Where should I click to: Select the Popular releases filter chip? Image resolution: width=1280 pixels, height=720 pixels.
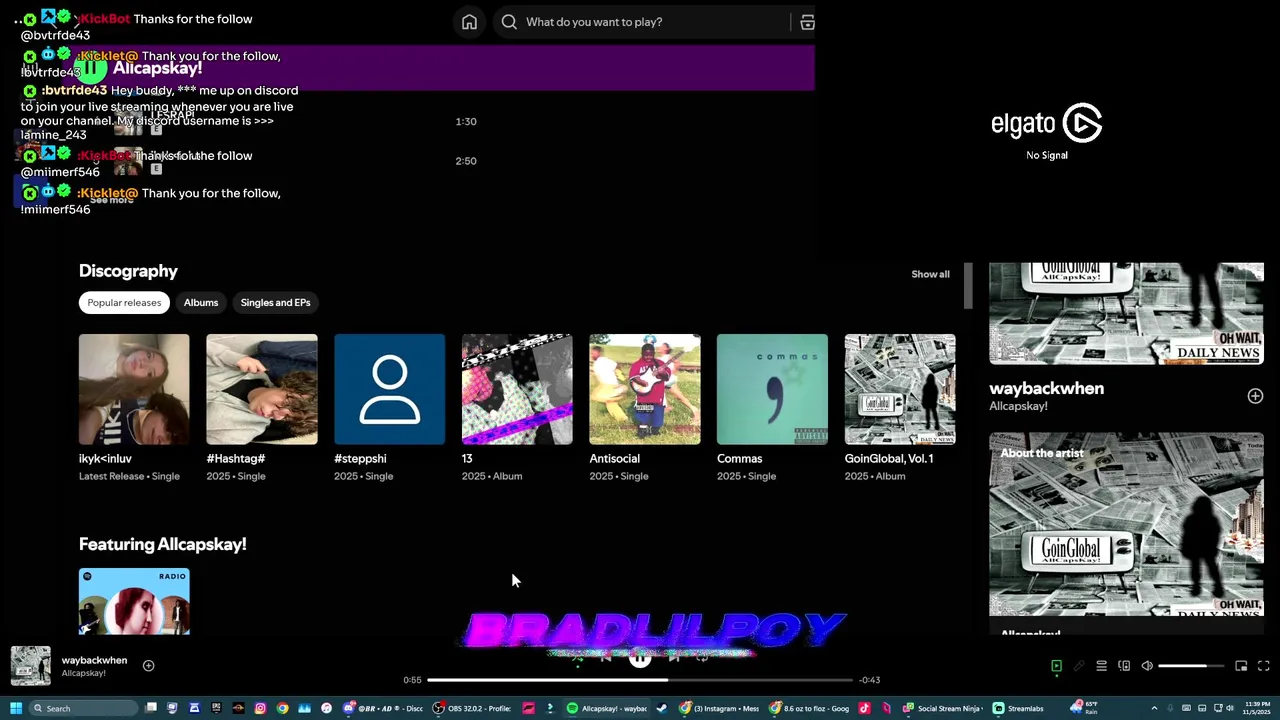tap(124, 302)
